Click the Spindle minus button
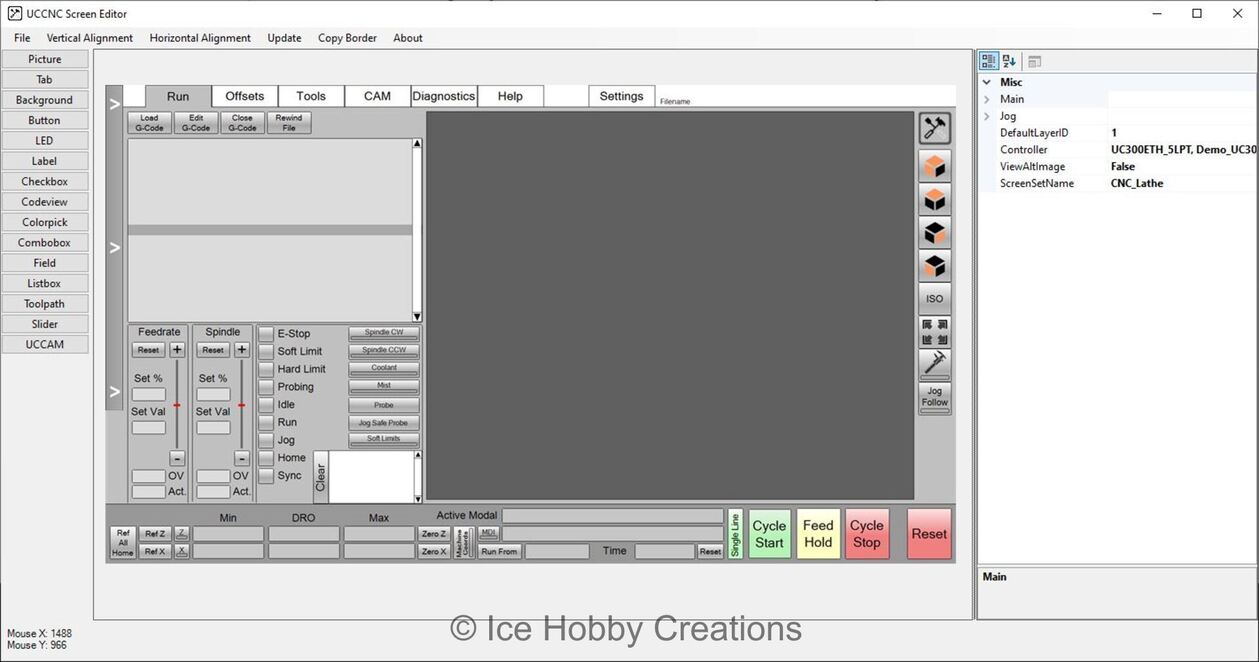The width and height of the screenshot is (1259, 662). [242, 459]
